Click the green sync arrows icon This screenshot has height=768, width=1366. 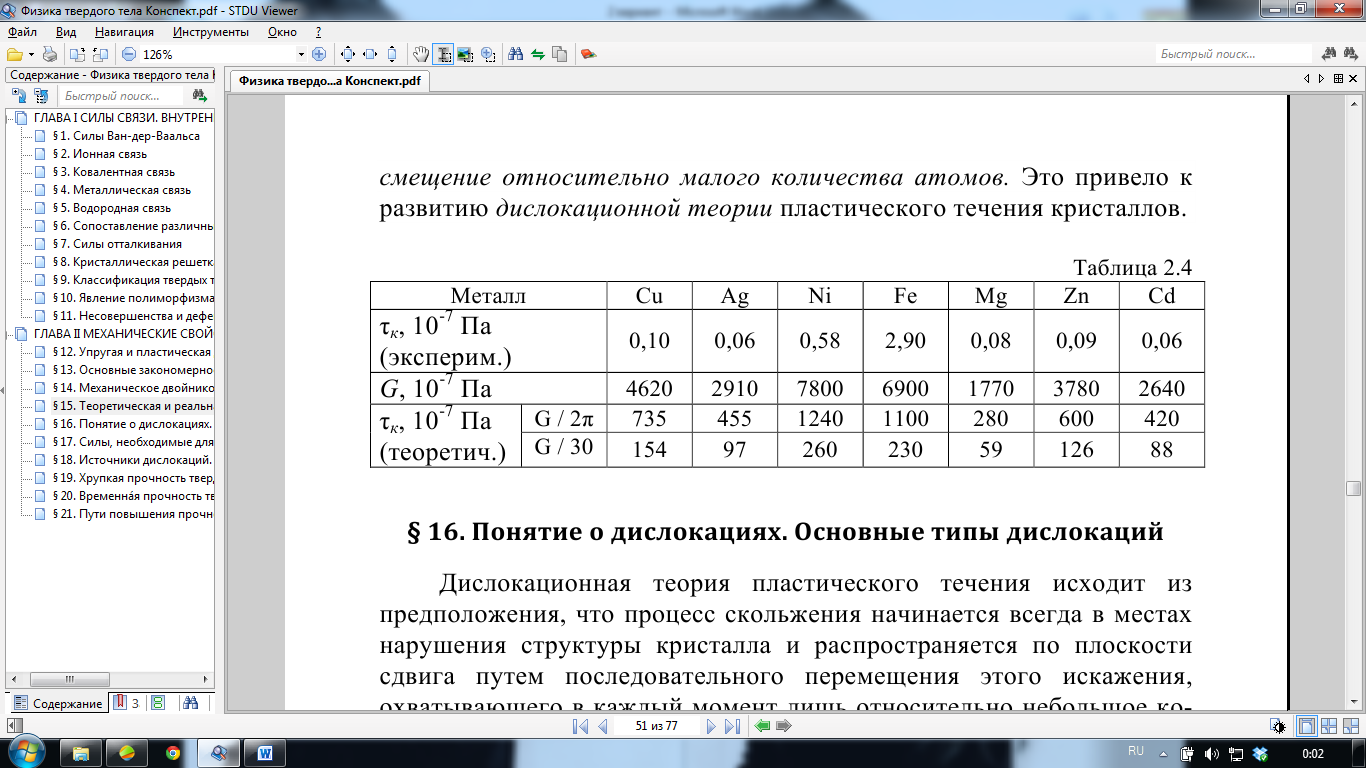click(x=538, y=54)
